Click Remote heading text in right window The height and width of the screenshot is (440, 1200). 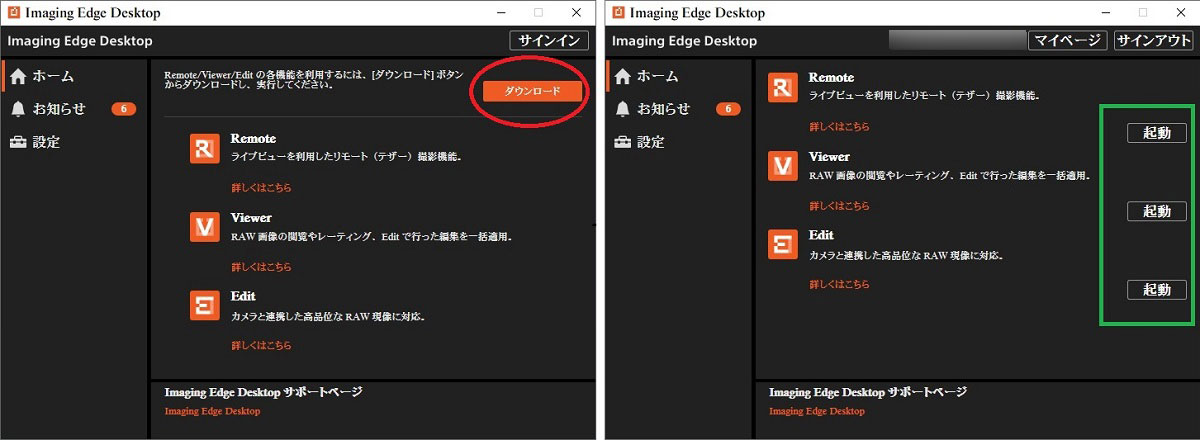[831, 77]
